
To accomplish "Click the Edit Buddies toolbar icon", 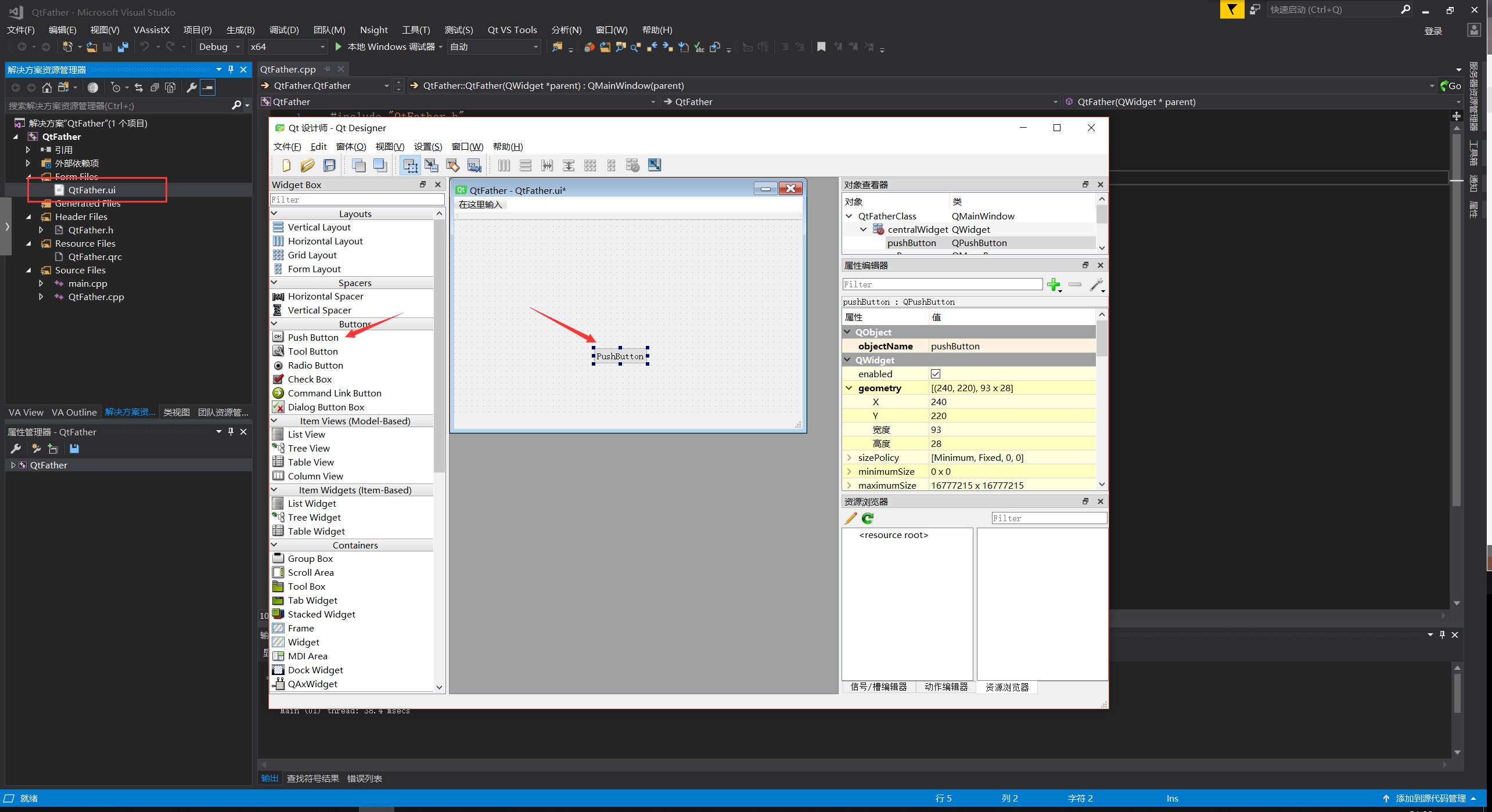I will (453, 166).
